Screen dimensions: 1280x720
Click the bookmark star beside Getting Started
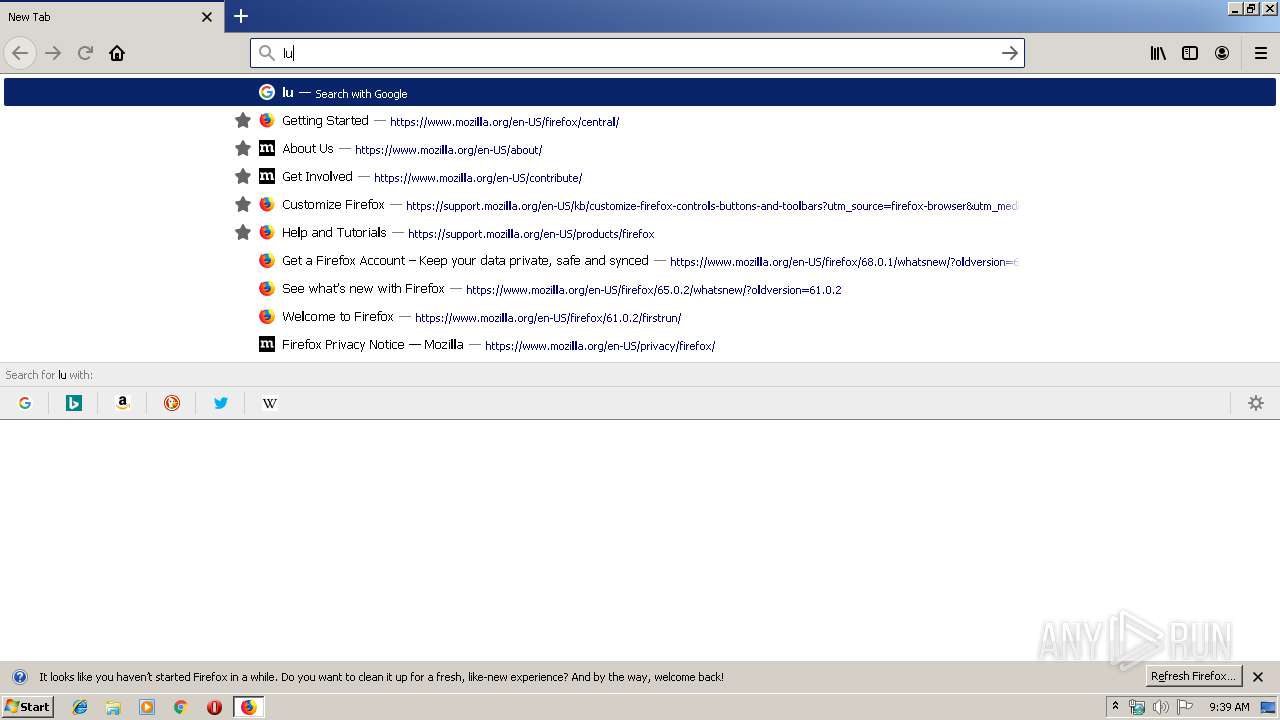242,120
